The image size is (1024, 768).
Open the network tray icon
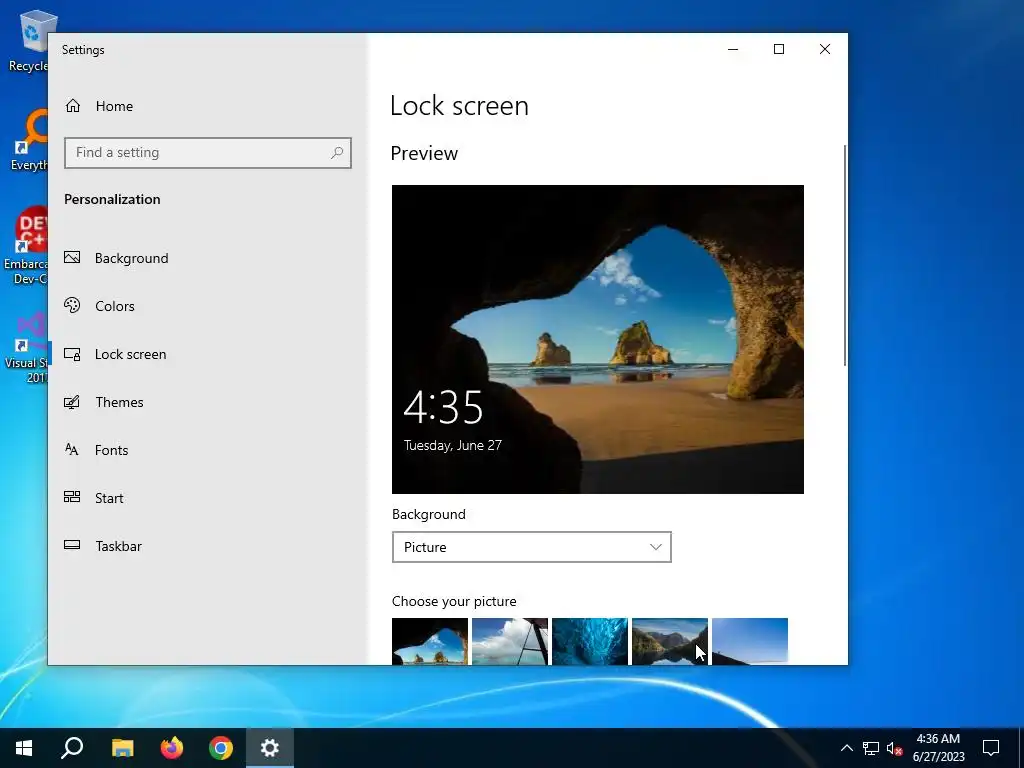coord(871,748)
